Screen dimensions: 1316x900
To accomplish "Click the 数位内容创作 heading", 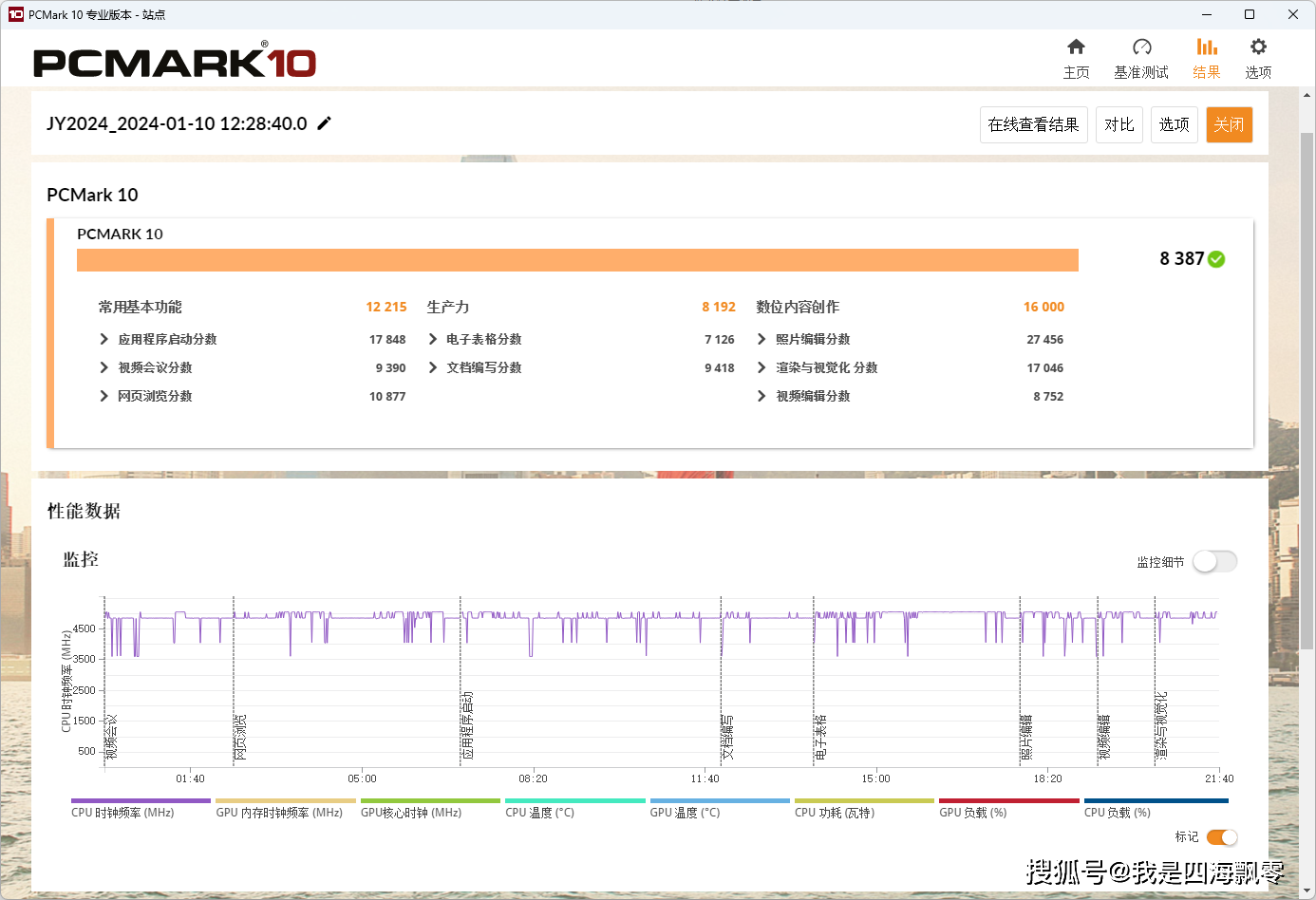I will click(798, 307).
